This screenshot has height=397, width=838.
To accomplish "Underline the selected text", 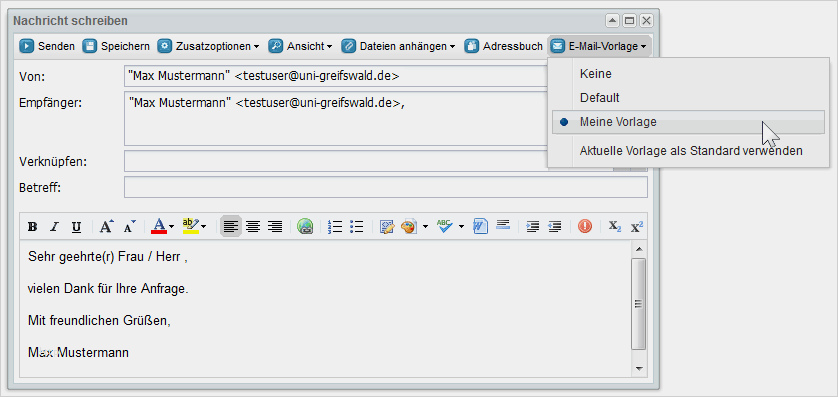I will pos(76,227).
